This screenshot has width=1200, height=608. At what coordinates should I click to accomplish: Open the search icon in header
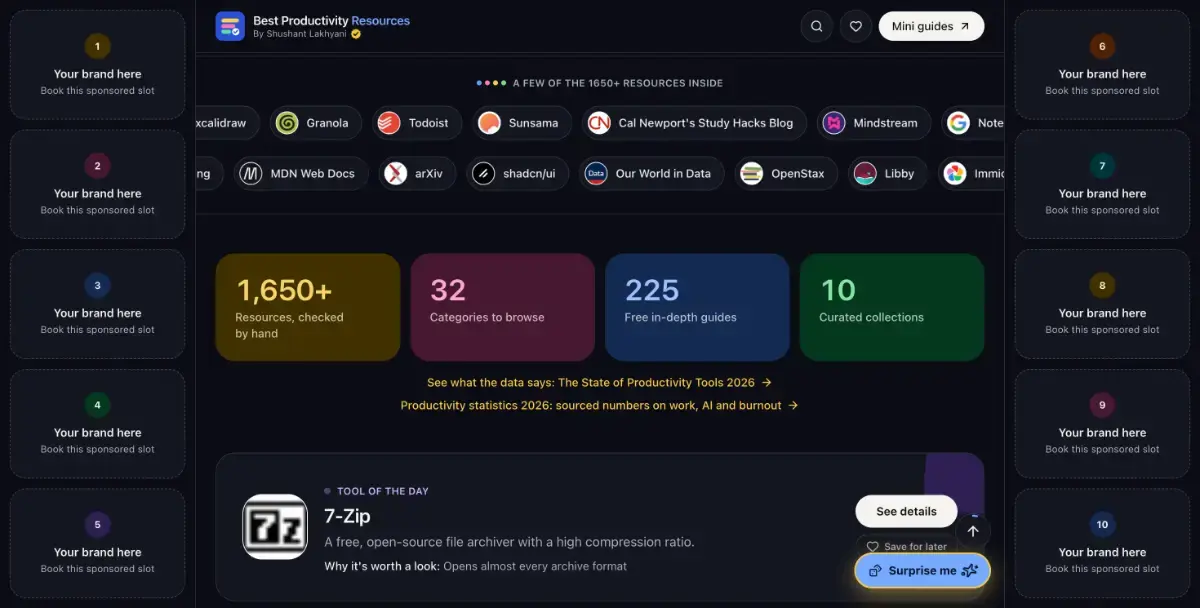coord(816,27)
